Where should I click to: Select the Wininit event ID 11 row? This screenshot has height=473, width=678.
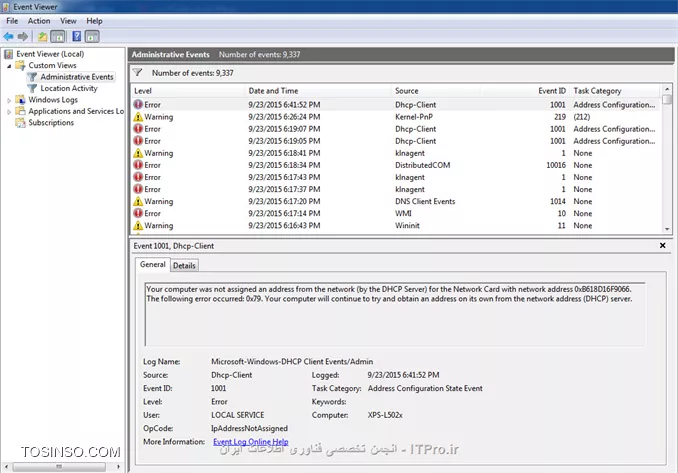click(x=396, y=226)
